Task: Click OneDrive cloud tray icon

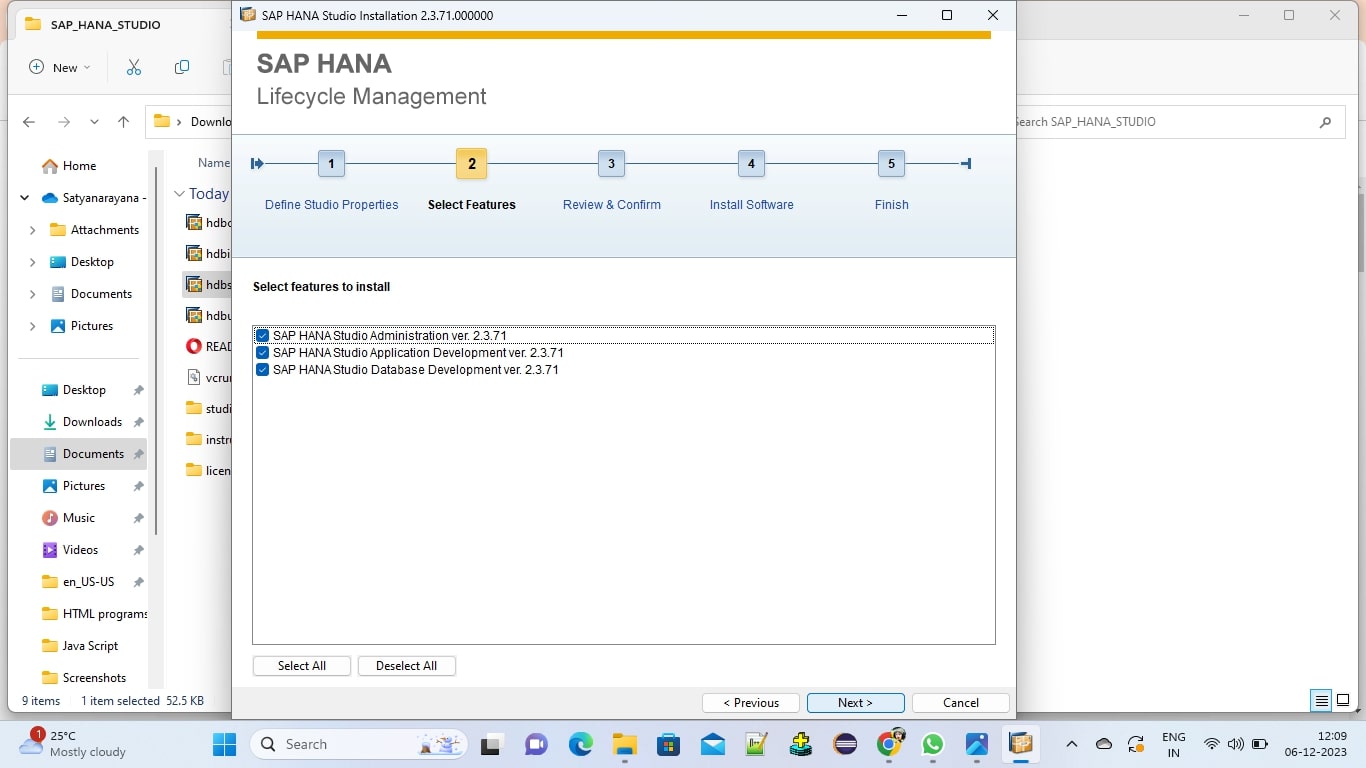Action: point(1104,744)
